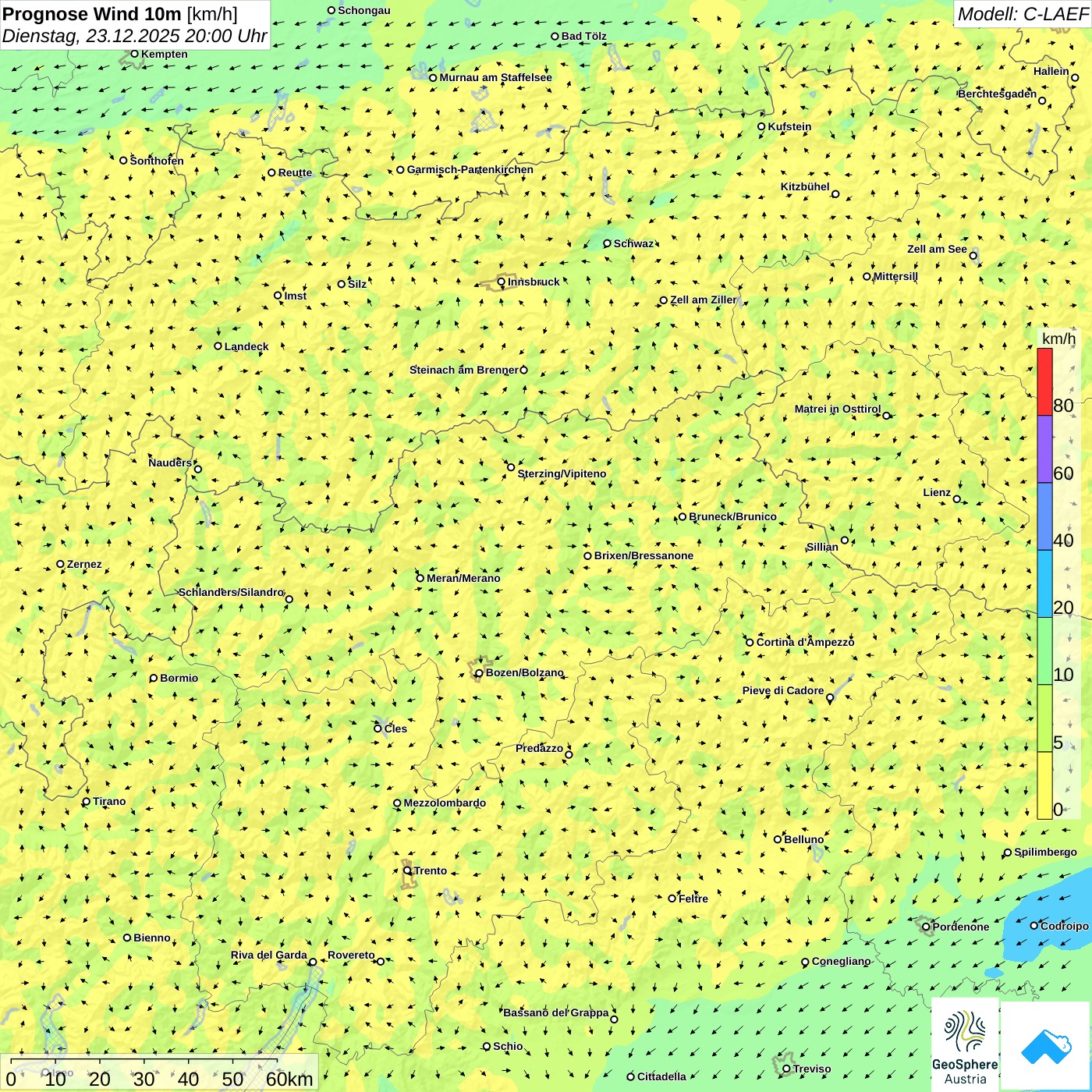Click the Belluno city marker
1092x1092 pixels.
tap(778, 839)
